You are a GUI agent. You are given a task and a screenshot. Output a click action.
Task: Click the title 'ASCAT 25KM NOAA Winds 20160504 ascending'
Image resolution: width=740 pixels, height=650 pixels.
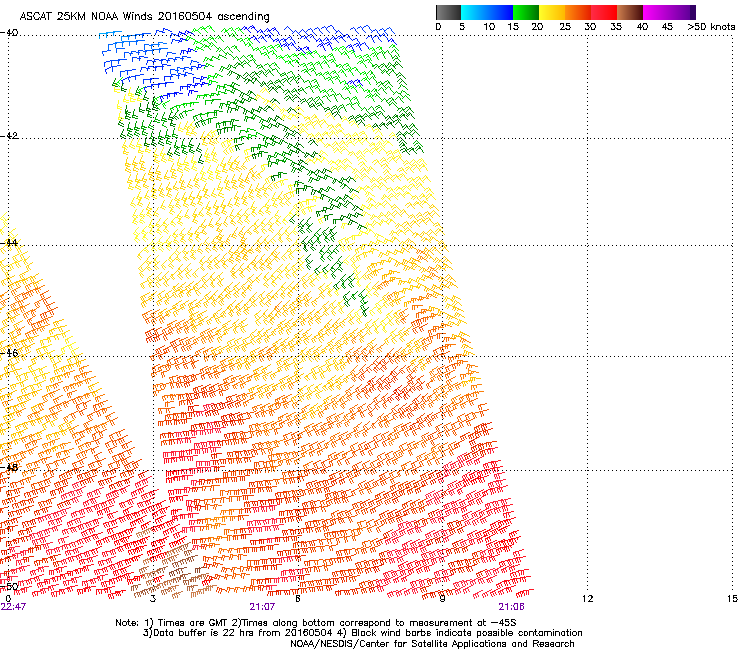pos(144,17)
